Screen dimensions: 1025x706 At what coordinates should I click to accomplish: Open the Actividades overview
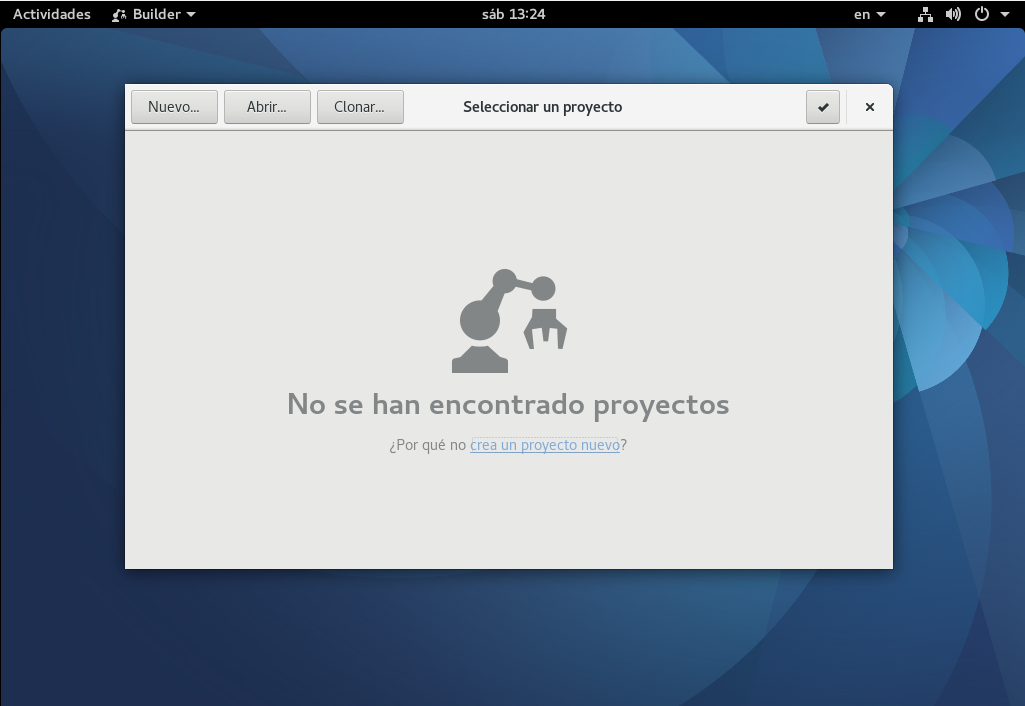tap(52, 14)
